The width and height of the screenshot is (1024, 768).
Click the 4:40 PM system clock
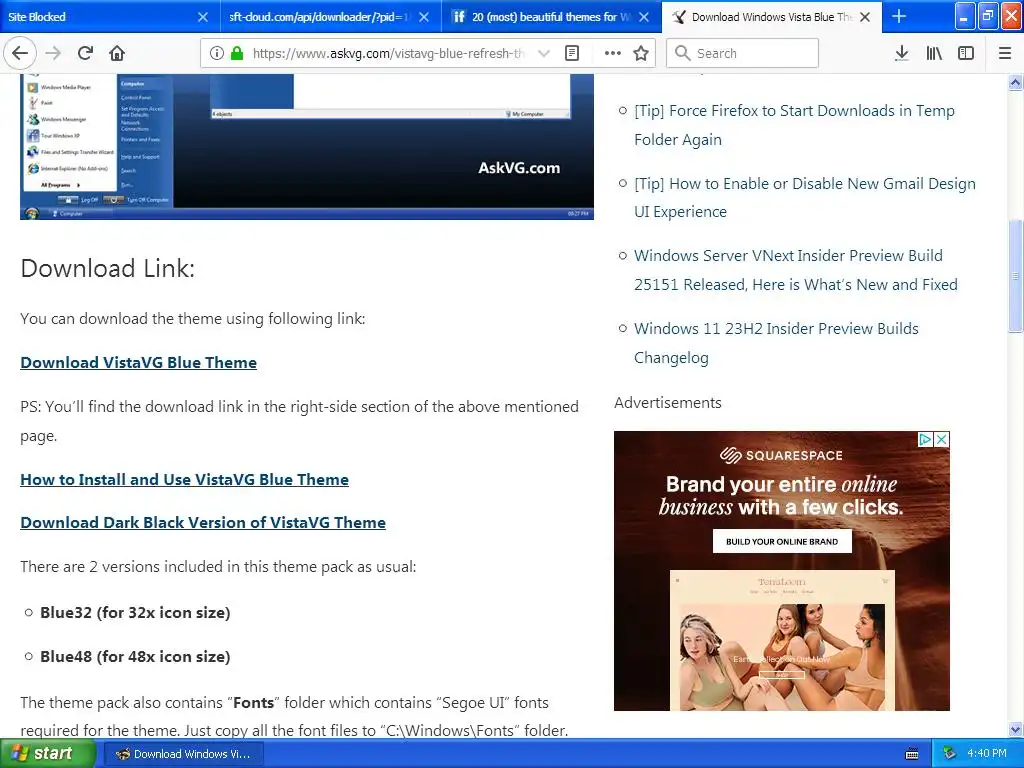click(987, 754)
